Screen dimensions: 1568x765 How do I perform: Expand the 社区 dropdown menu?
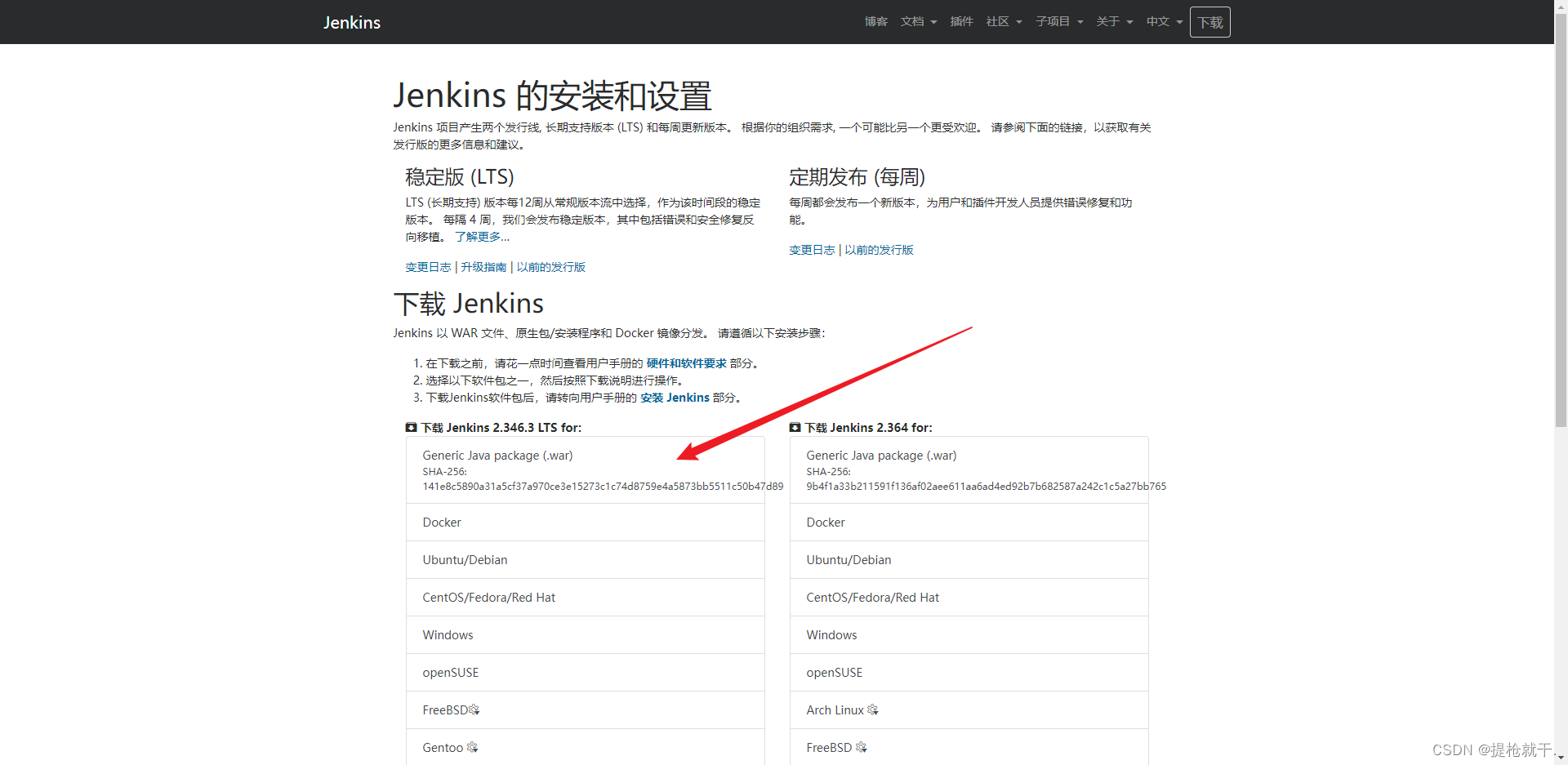pos(1004,22)
